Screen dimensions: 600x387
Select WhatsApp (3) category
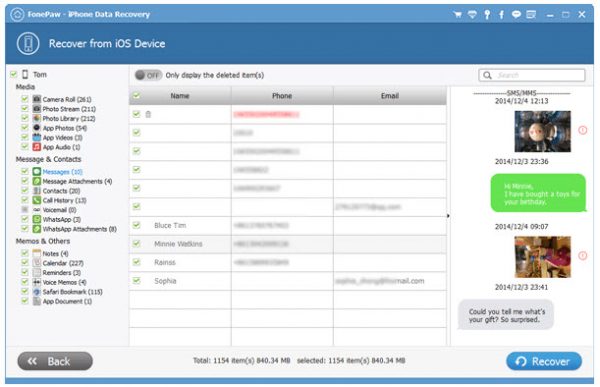coord(62,220)
